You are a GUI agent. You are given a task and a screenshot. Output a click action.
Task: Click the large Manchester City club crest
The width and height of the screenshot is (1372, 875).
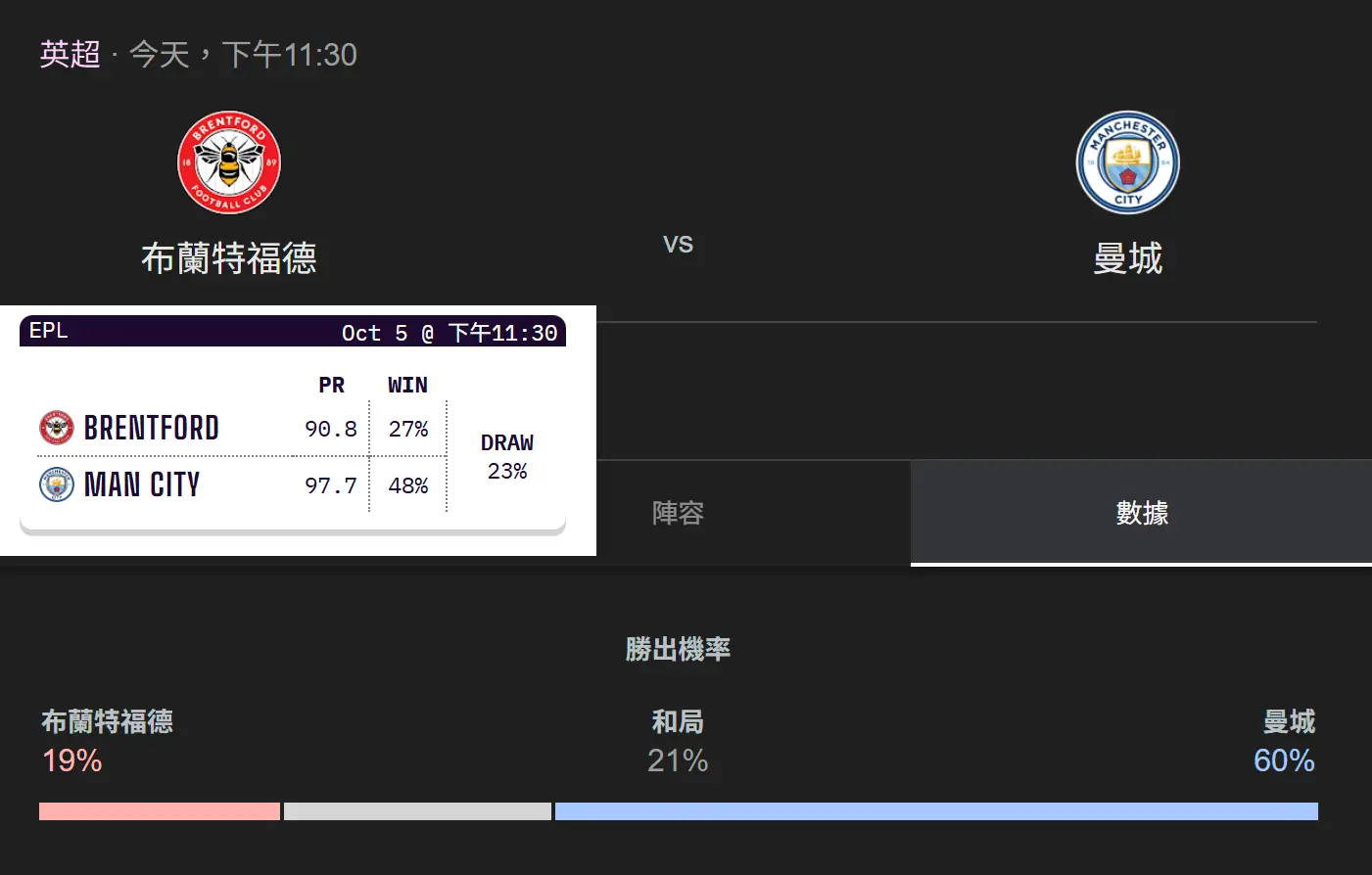click(1127, 162)
